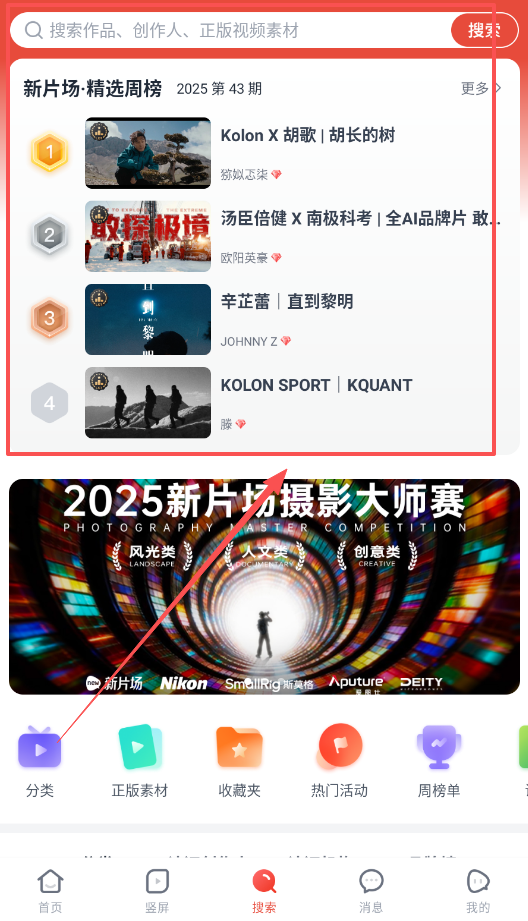Open the 直到黎明 video thumbnail
This screenshot has width=528, height=921.
[x=148, y=320]
